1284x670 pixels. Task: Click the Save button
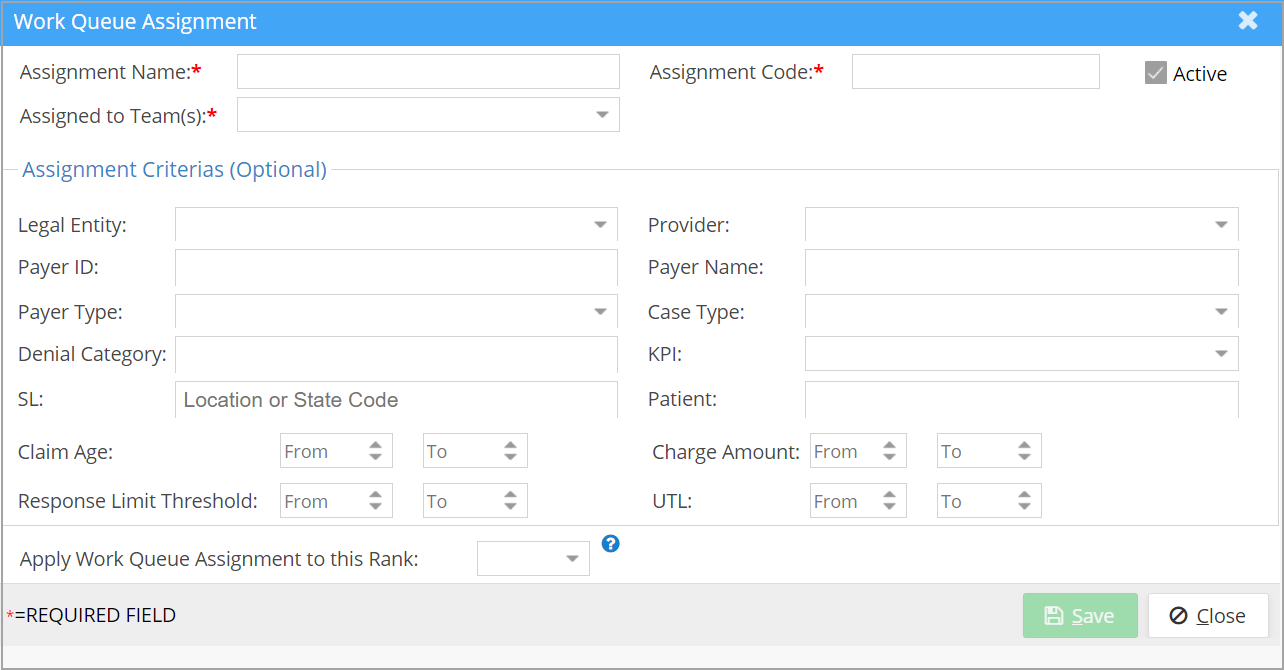1080,616
